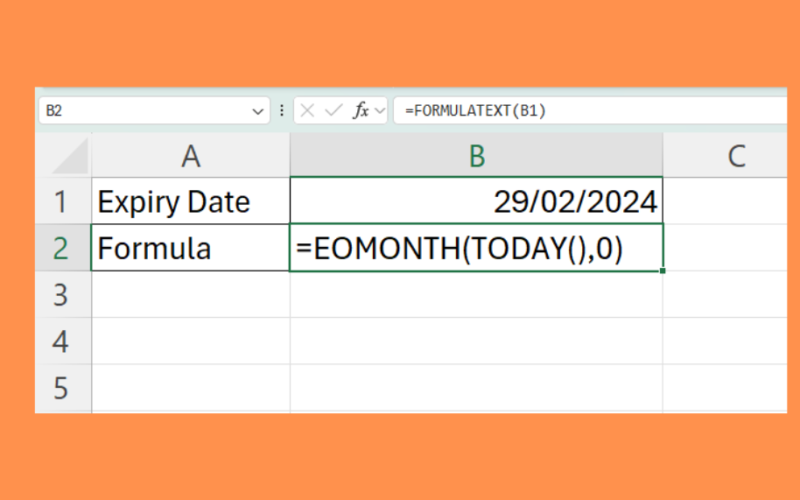Select the Expiry Date cell
Image resolution: width=800 pixels, height=500 pixels.
click(190, 202)
